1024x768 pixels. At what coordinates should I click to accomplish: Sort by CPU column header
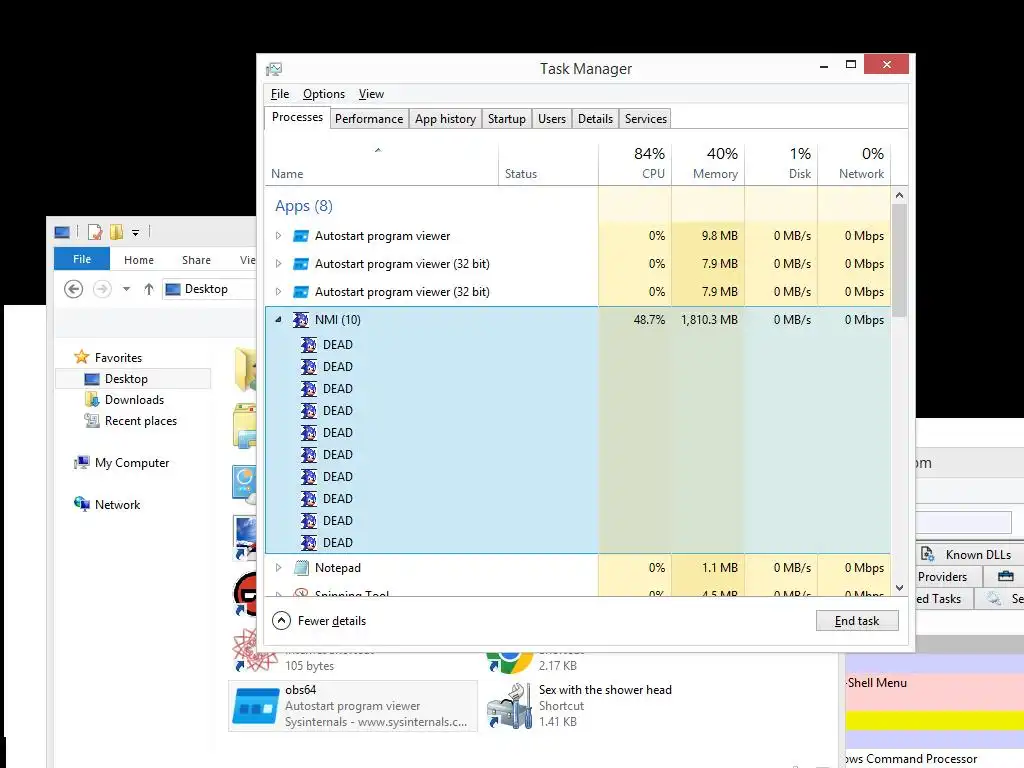pyautogui.click(x=635, y=163)
